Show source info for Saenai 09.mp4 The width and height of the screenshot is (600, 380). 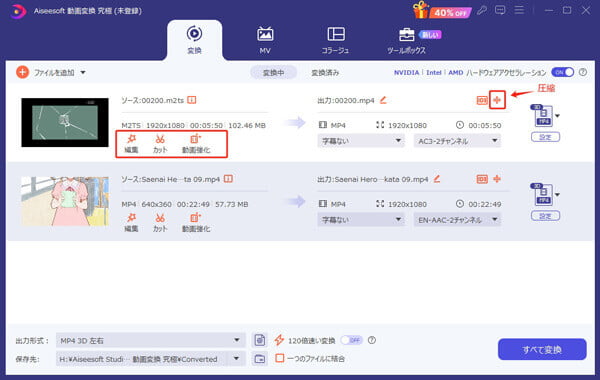pyautogui.click(x=228, y=179)
